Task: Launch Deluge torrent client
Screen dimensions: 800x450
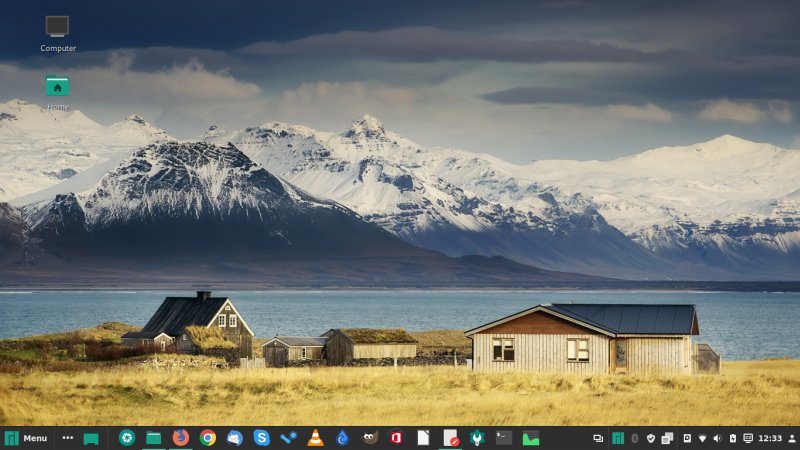Action: (x=342, y=438)
